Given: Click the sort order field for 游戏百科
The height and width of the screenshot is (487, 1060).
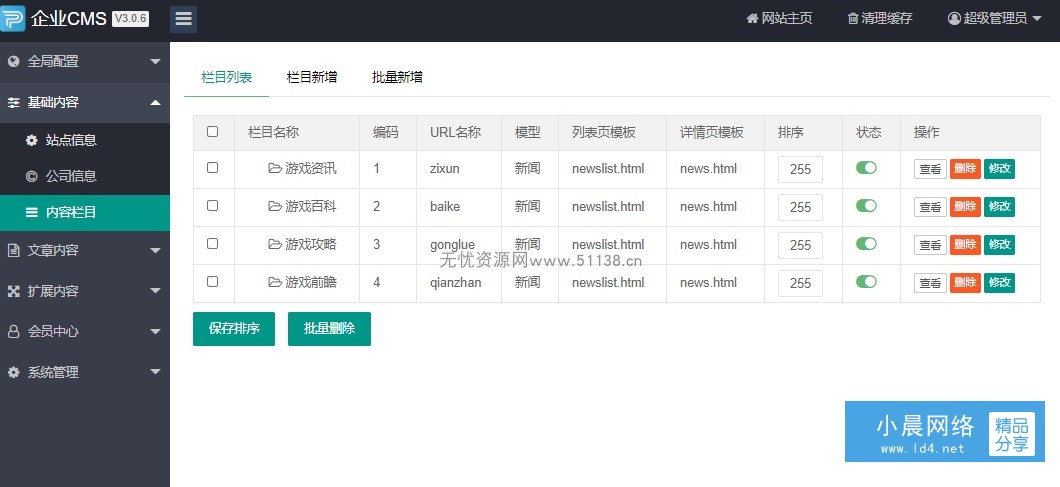Looking at the screenshot, I should coord(800,207).
